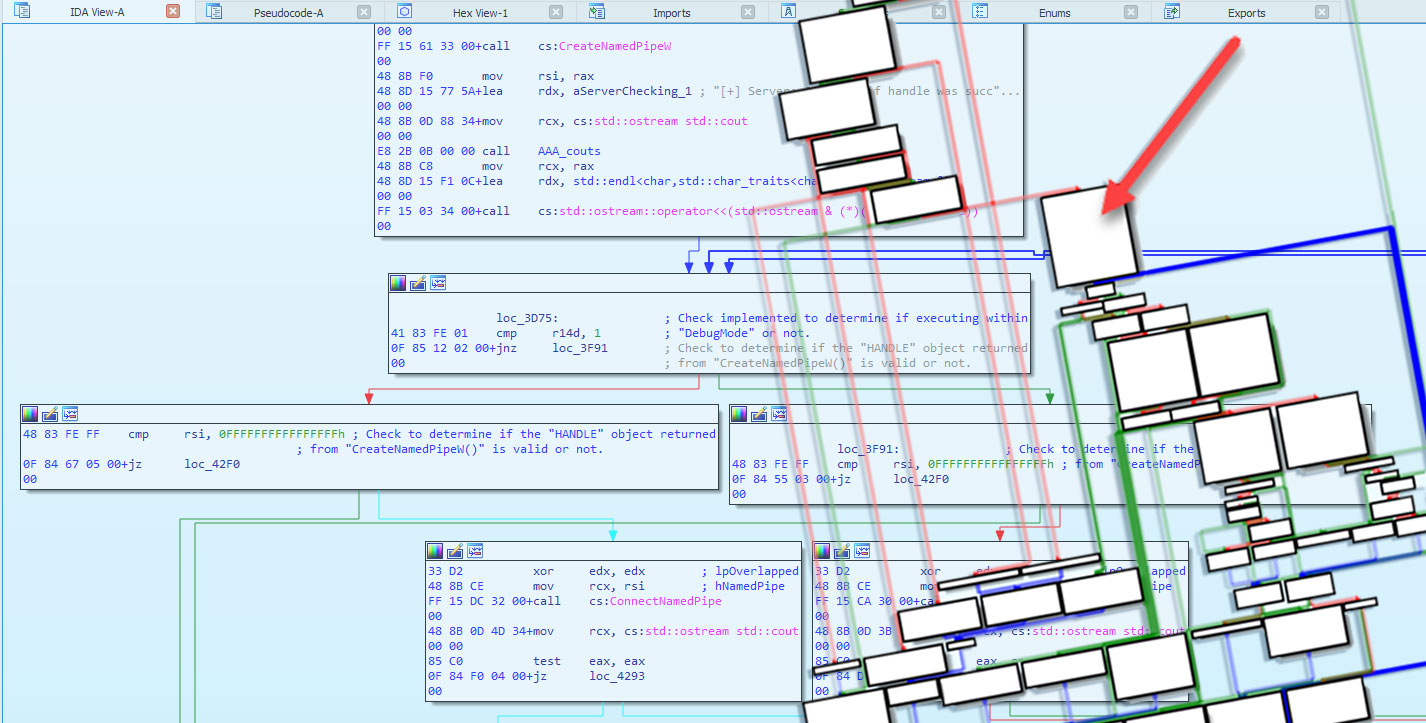
Task: Close the Exports tab
Action: [1322, 12]
